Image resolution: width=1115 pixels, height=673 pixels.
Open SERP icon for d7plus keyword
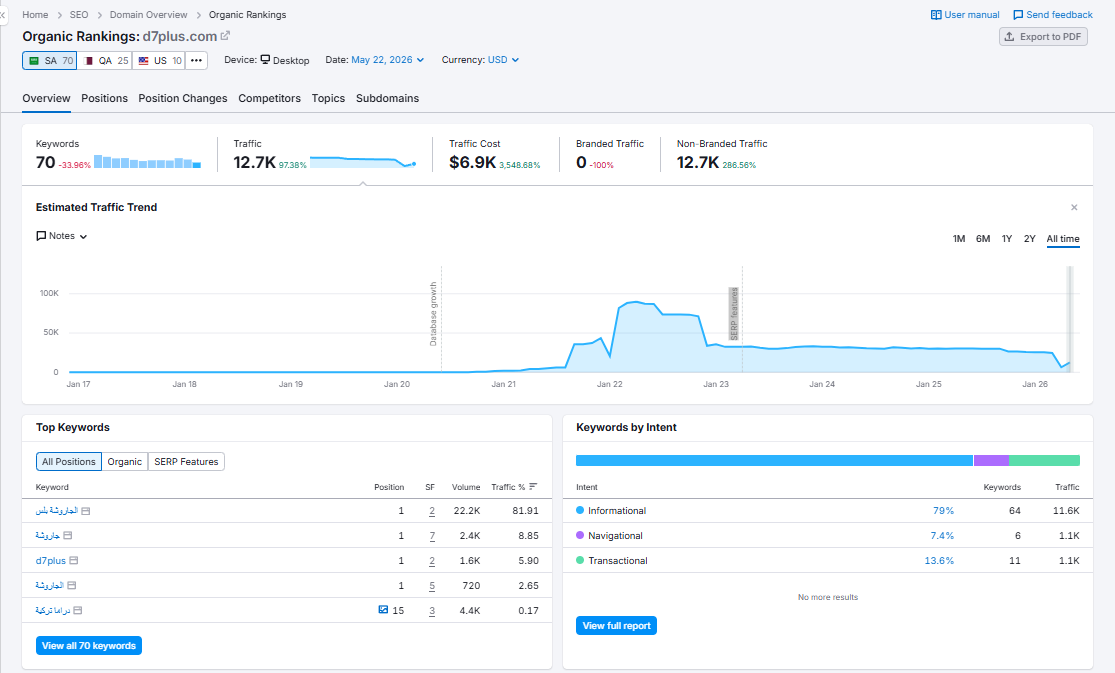74,561
